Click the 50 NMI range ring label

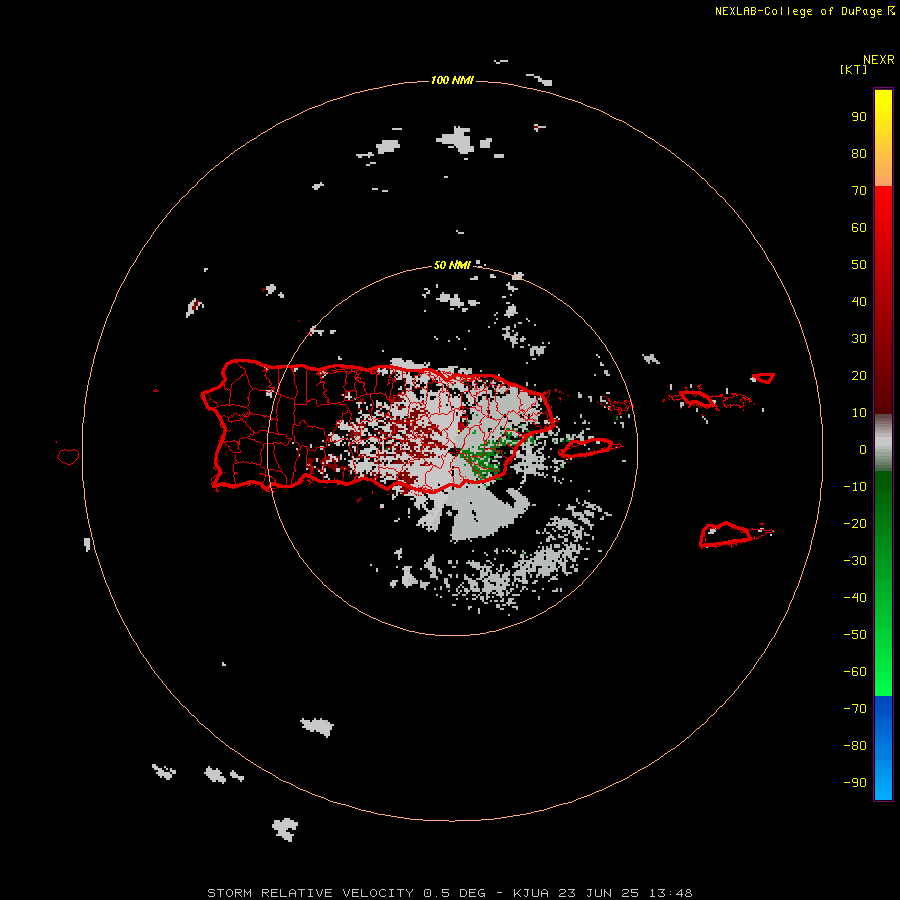tap(452, 265)
